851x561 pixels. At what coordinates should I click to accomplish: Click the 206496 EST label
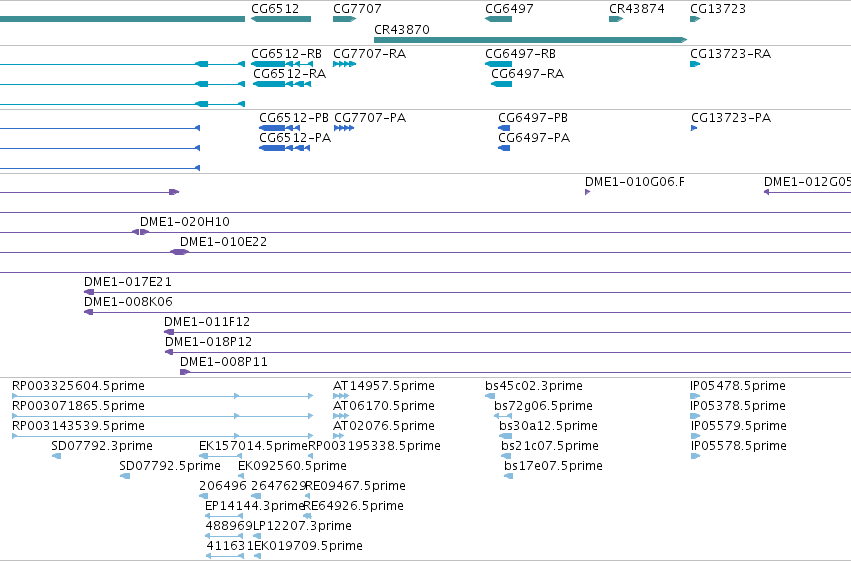tap(223, 487)
